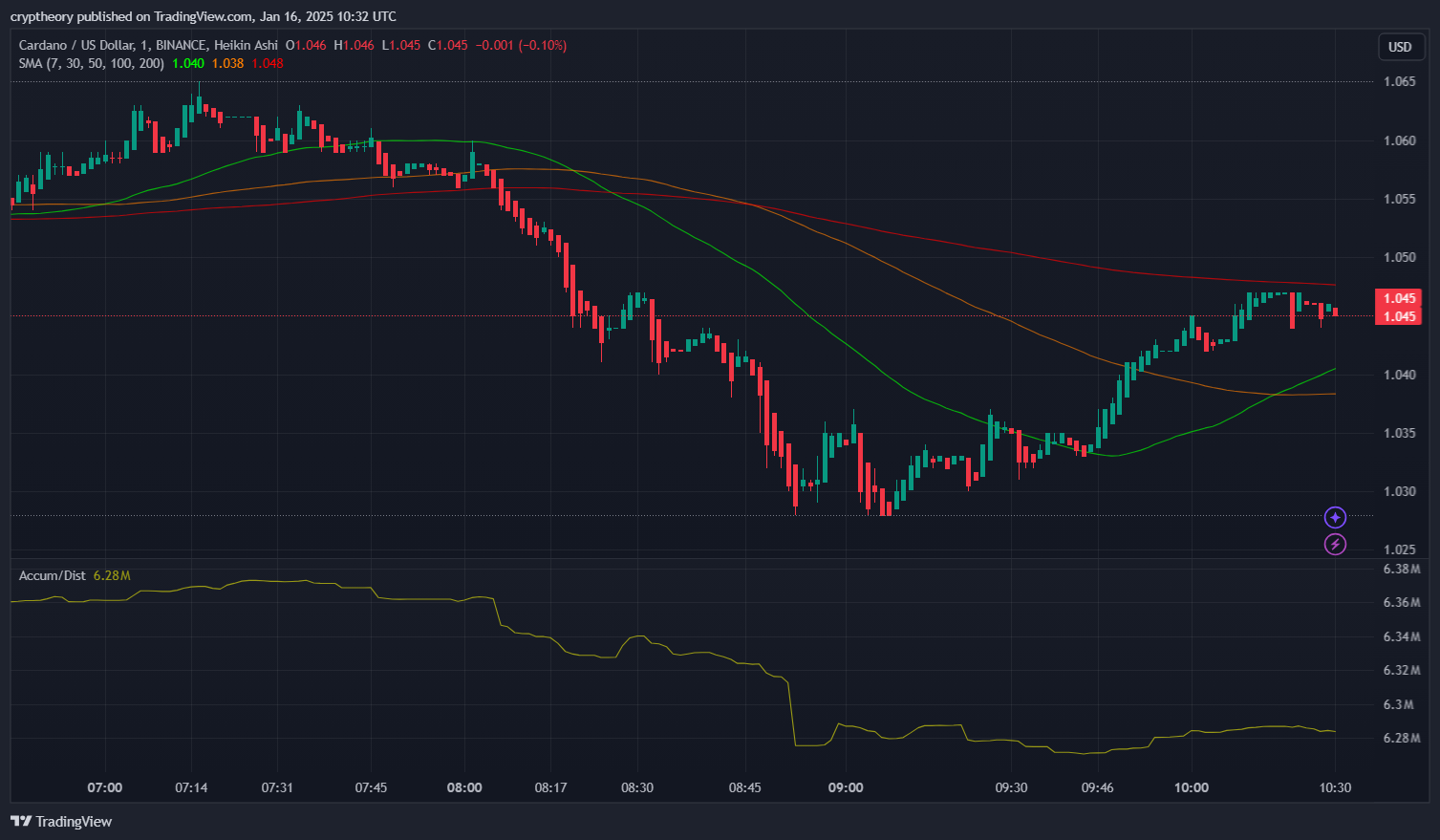Click the close price value C1.045
The height and width of the screenshot is (840, 1440).
click(447, 45)
